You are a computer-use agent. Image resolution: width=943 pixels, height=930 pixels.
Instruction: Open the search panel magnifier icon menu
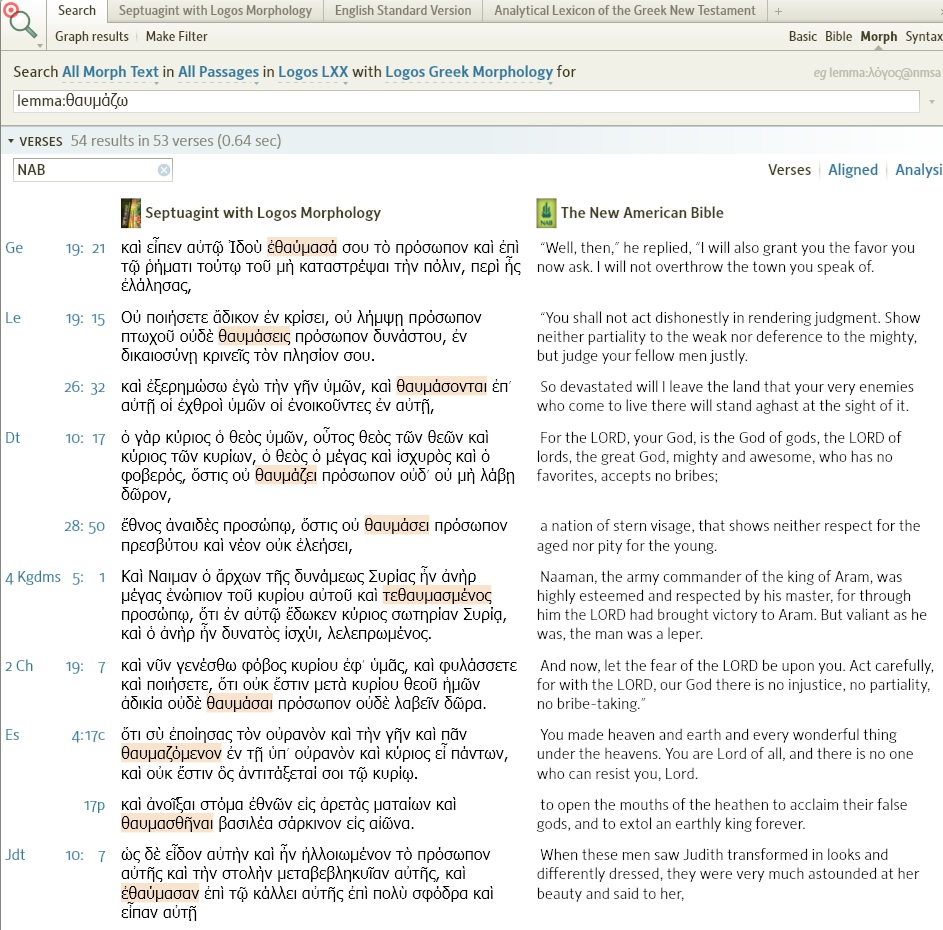(x=22, y=24)
